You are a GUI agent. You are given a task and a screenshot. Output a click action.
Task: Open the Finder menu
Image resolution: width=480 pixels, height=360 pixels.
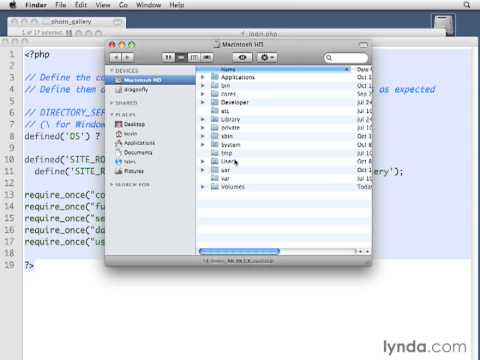[x=36, y=5]
